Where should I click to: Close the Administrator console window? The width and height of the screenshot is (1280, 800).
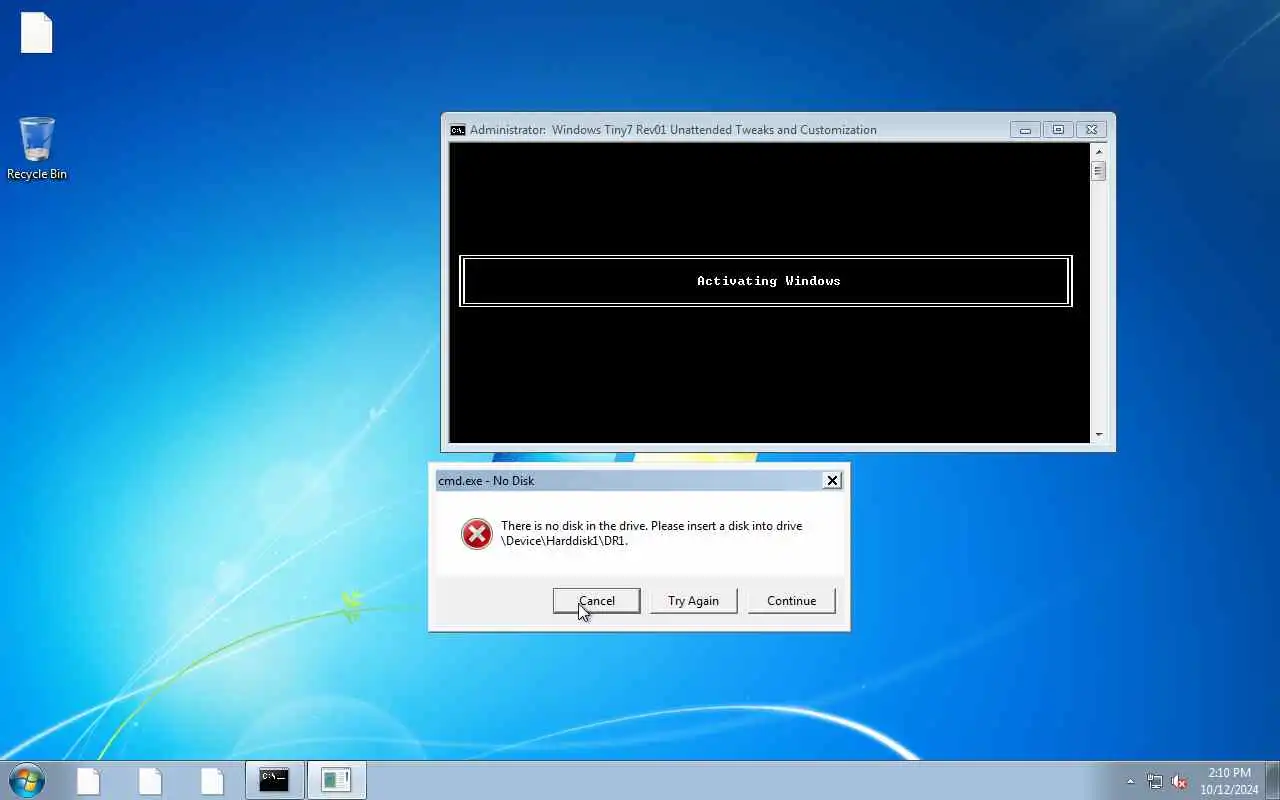1092,130
